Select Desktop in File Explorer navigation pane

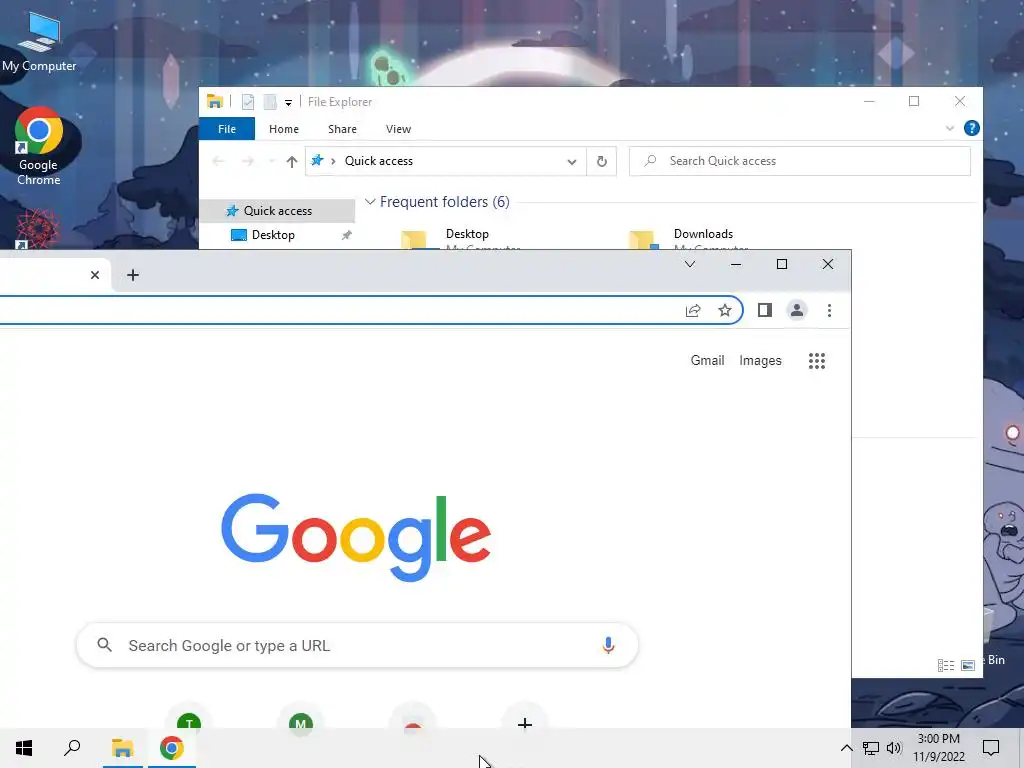(273, 234)
